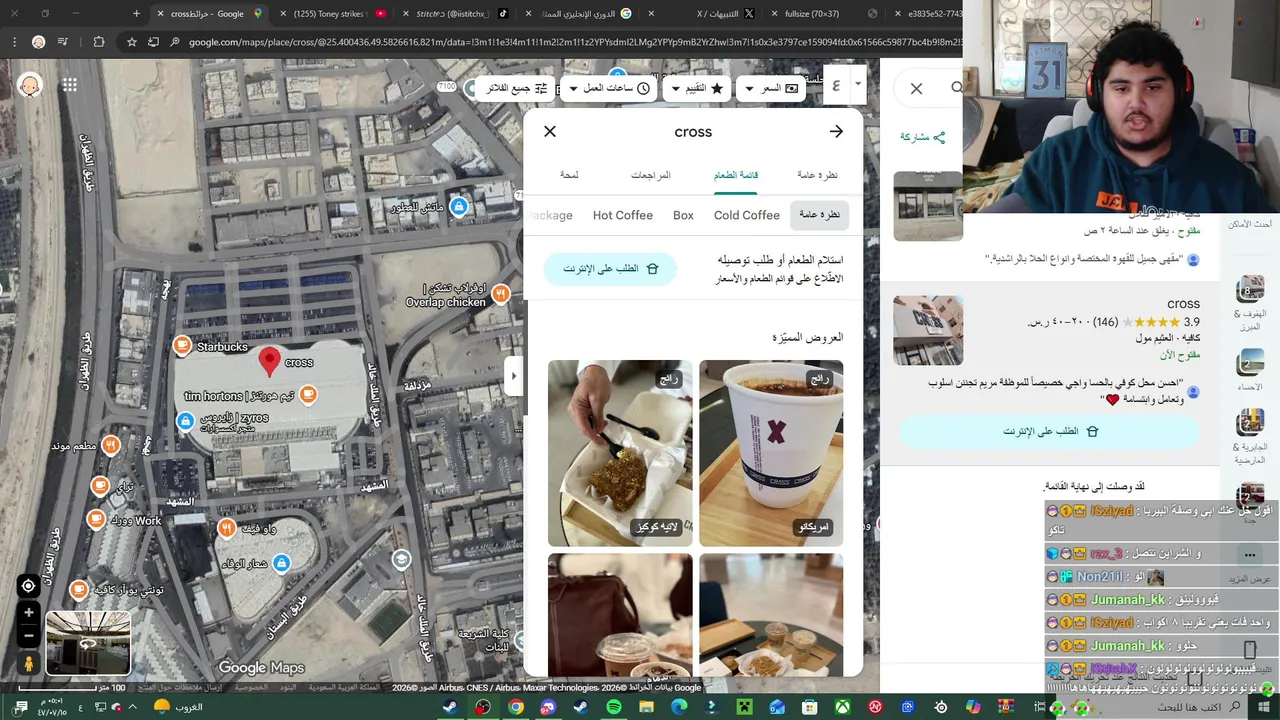The width and height of the screenshot is (1280, 720).
Task: Open Minecraft from the taskbar
Action: pyautogui.click(x=745, y=707)
